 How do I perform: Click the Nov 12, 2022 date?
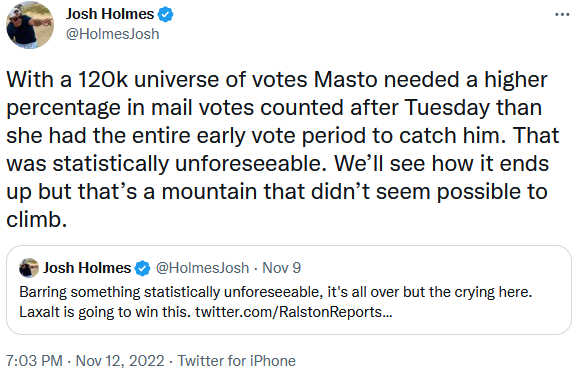[120, 361]
